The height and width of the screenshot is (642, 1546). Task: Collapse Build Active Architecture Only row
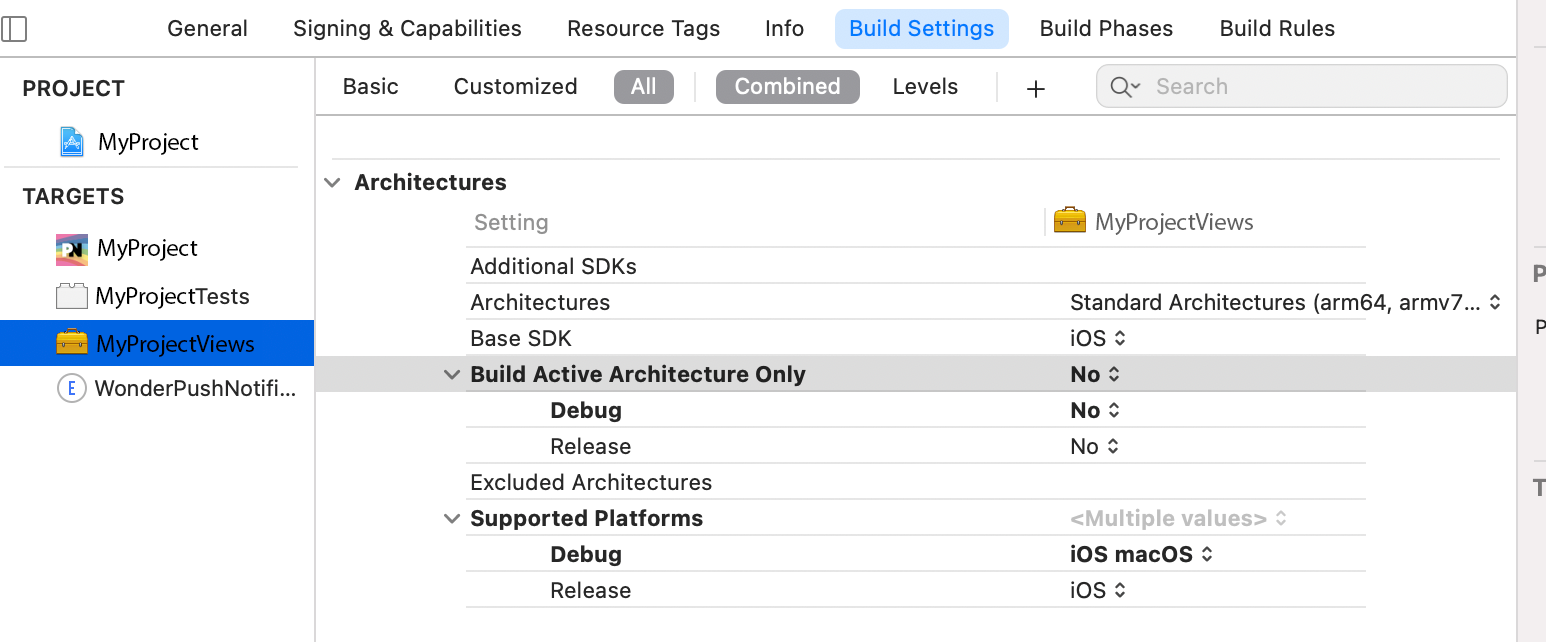[x=452, y=375]
